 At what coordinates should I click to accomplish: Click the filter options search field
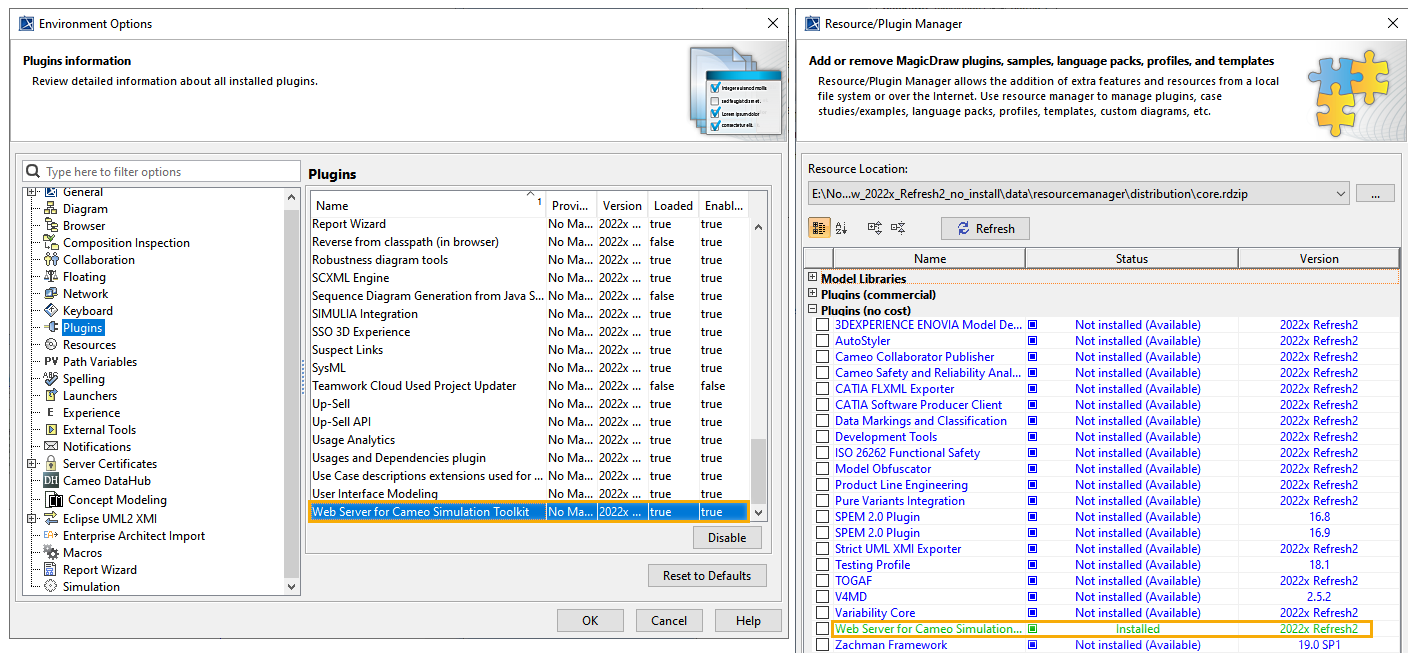(170, 172)
